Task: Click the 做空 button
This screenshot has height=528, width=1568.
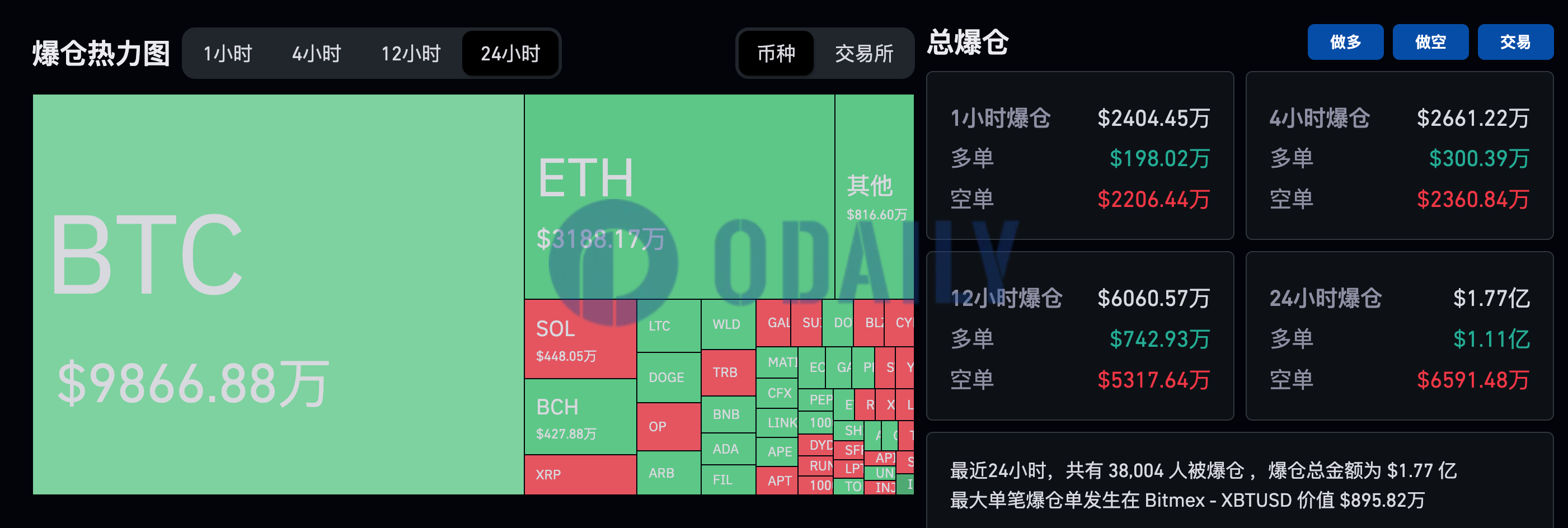Action: [1430, 42]
